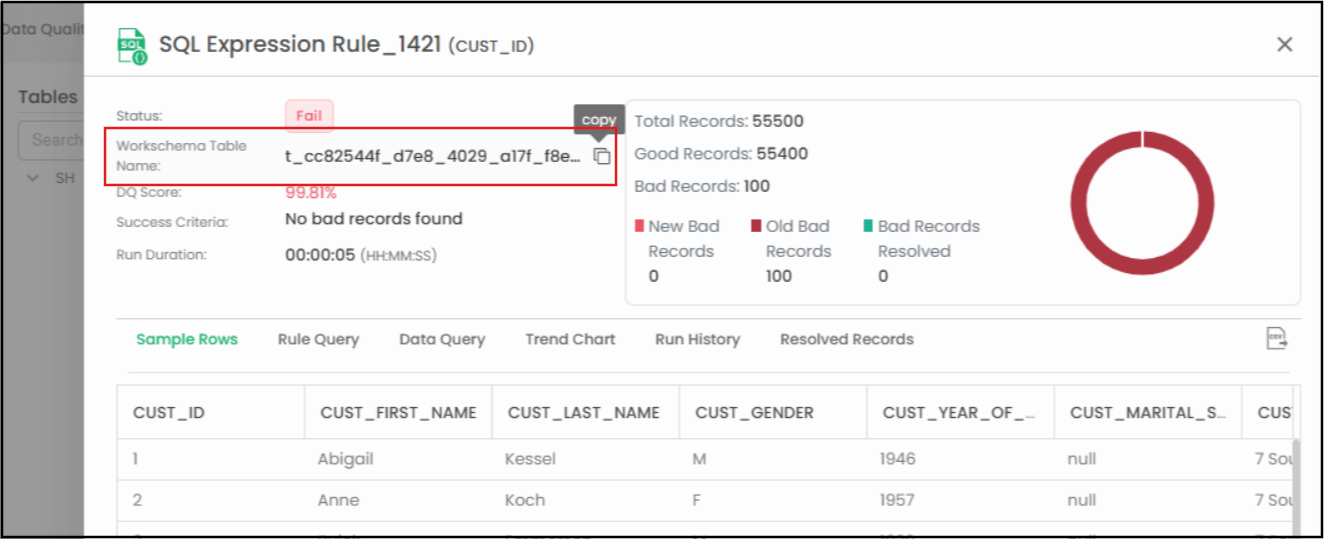The width and height of the screenshot is (1324, 539).
Task: Select the birth year cell 1946
Action: tap(897, 459)
